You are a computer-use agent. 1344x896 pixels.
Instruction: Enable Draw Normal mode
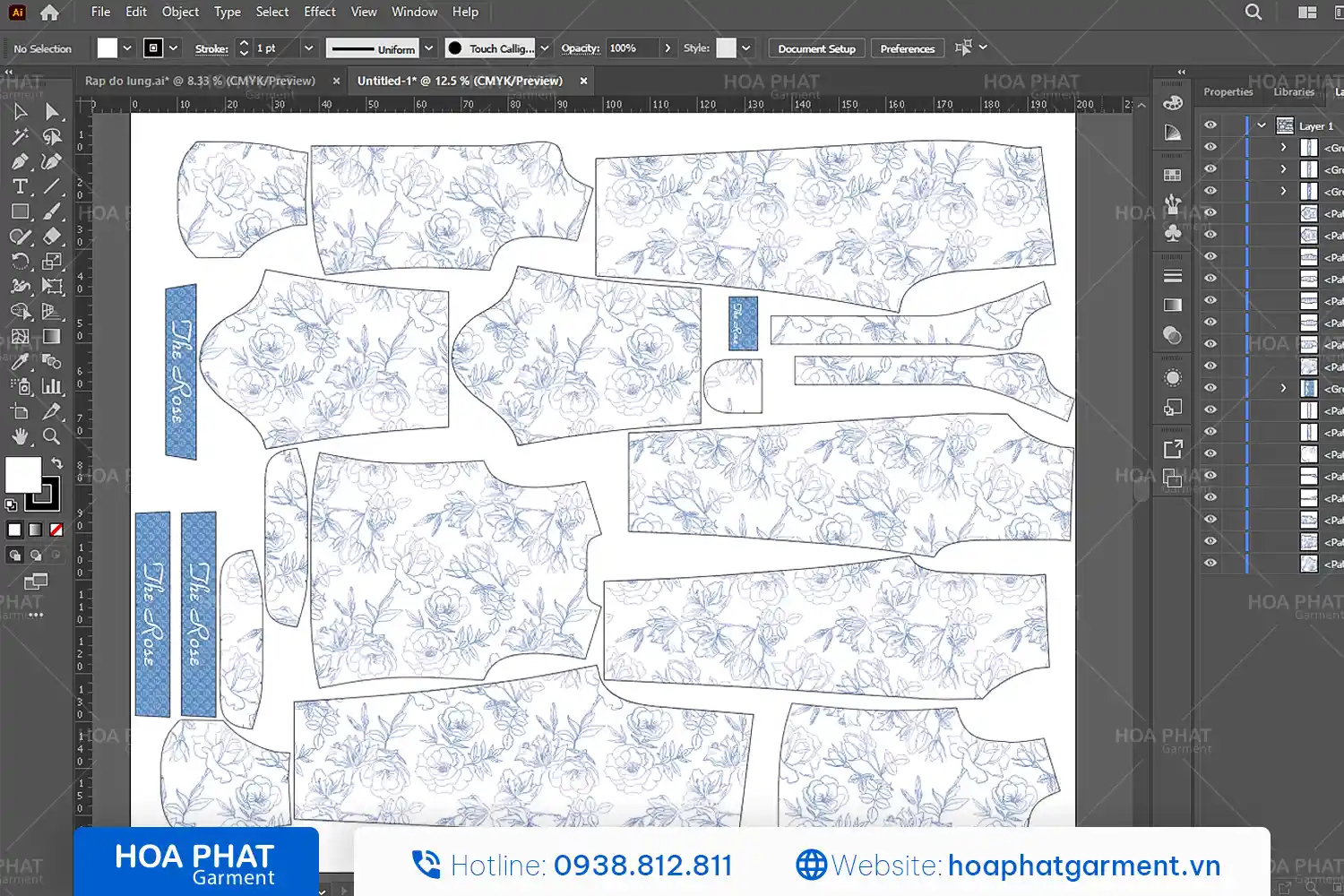(14, 555)
